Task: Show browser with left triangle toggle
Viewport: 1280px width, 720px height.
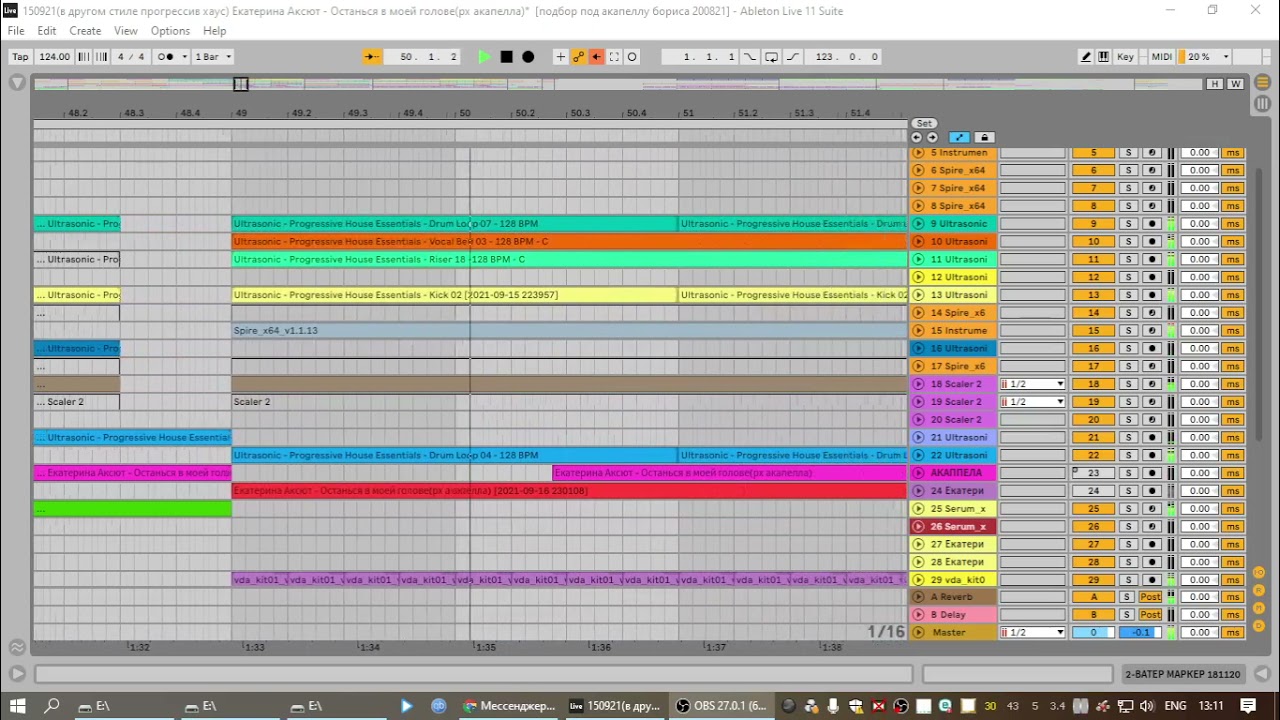Action: pos(17,84)
